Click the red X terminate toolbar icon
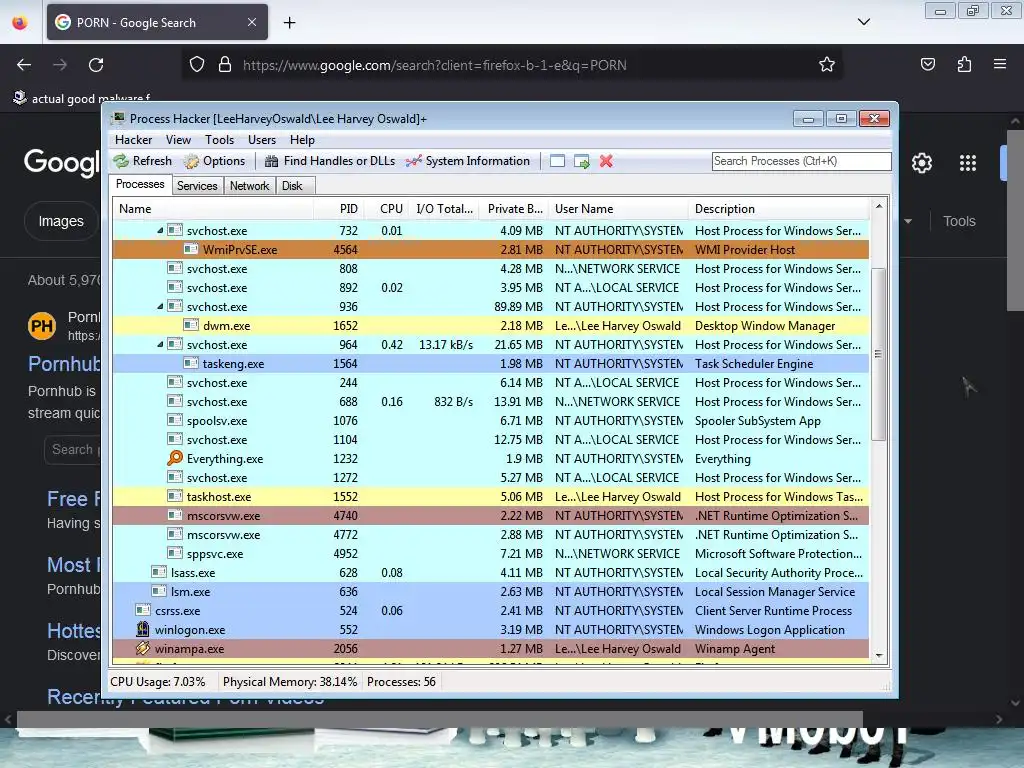 [606, 161]
